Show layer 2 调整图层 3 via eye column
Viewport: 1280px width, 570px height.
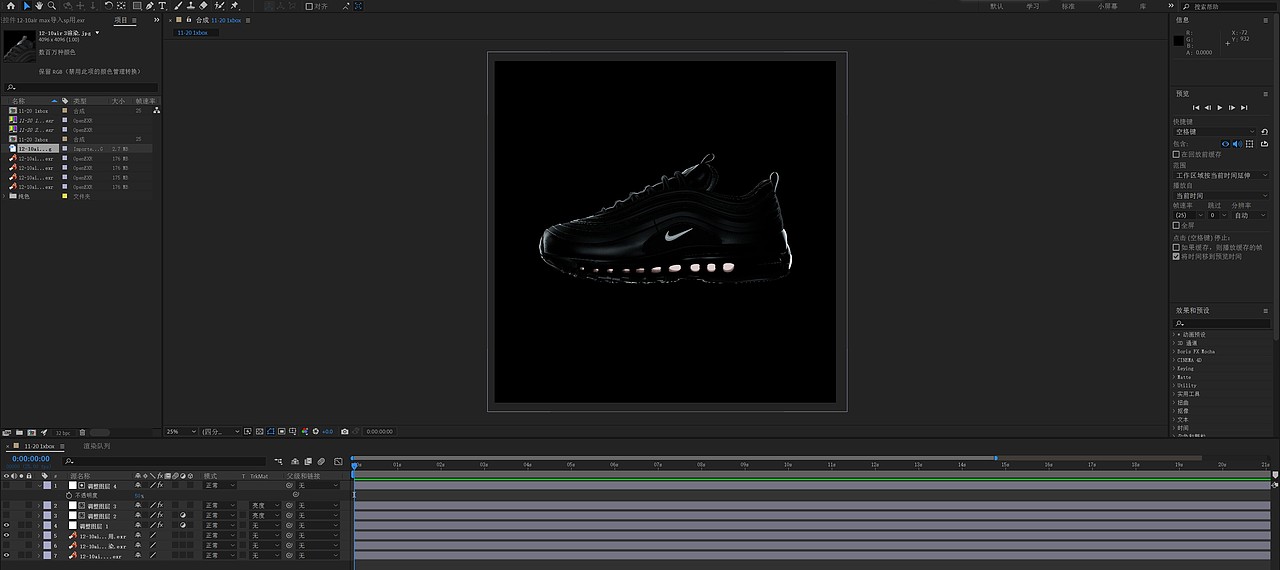point(6,506)
